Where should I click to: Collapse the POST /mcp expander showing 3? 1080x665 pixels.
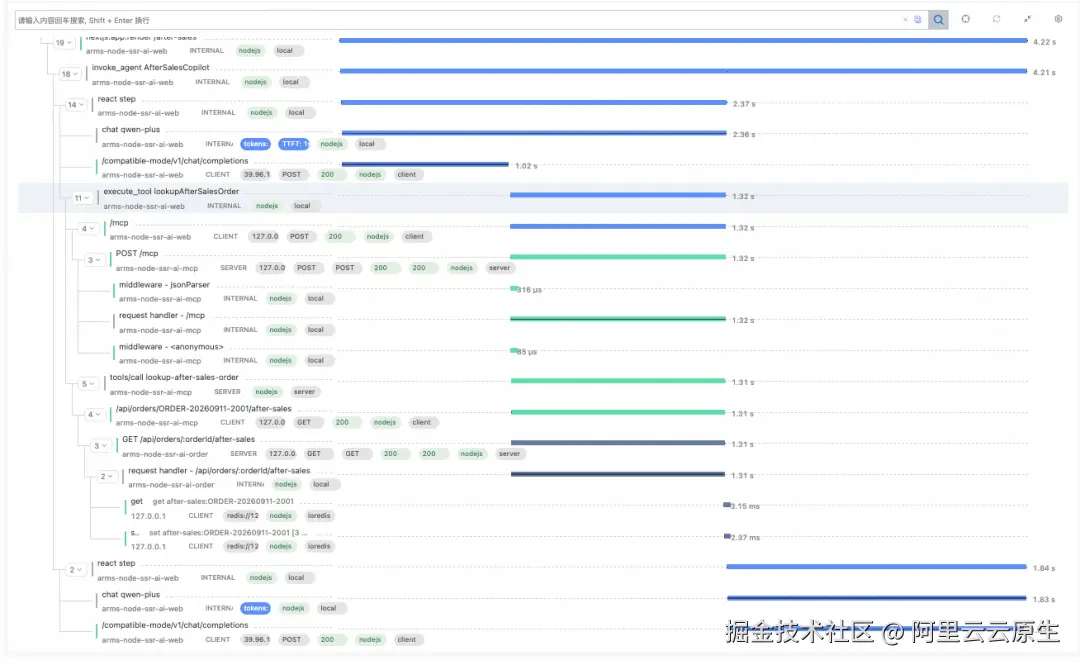94,260
